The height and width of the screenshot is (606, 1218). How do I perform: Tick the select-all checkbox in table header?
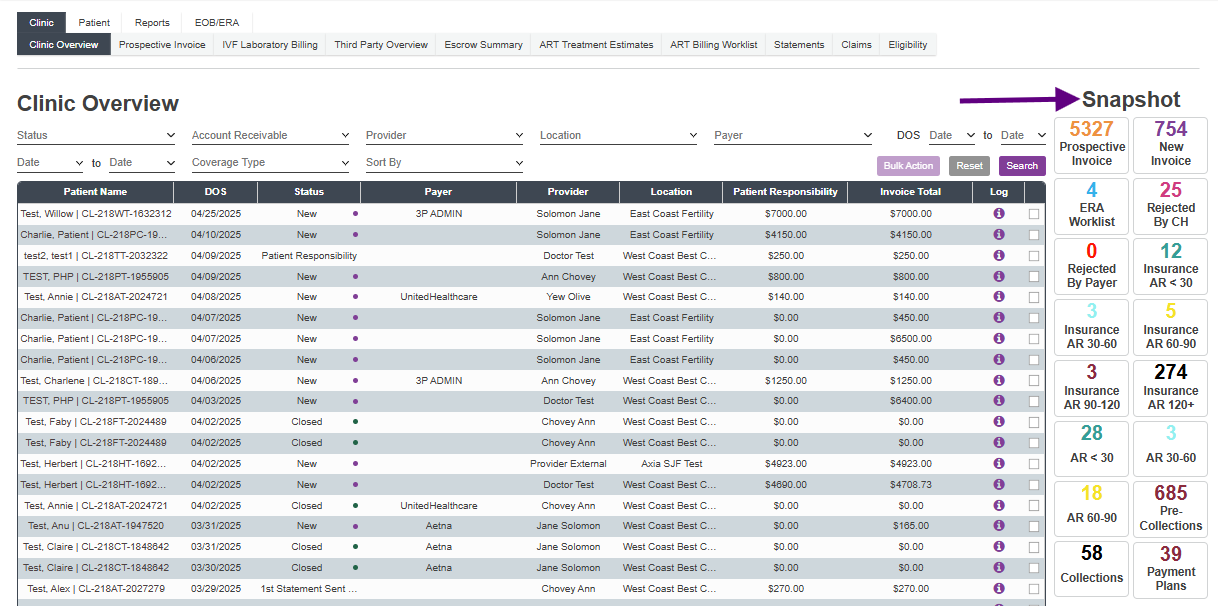(x=1033, y=192)
